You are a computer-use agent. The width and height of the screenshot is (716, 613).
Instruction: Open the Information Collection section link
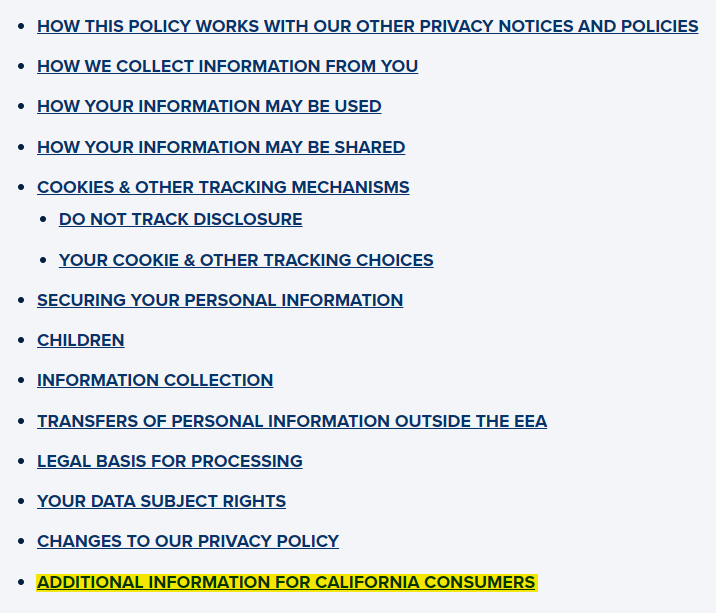[155, 380]
